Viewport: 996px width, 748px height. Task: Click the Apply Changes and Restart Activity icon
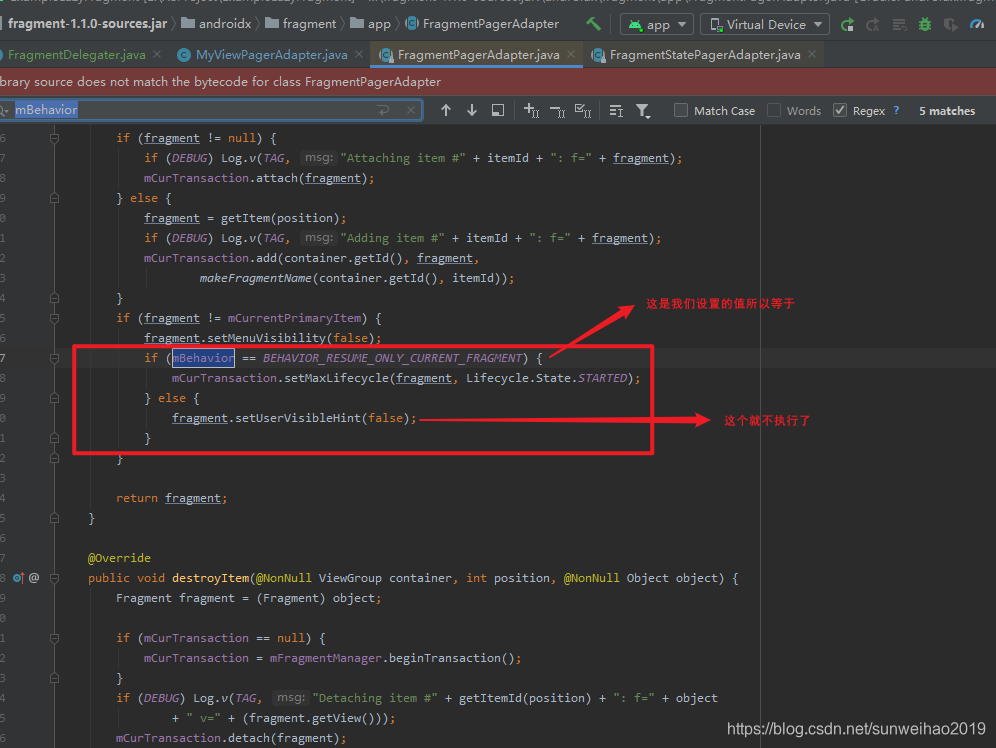[873, 25]
